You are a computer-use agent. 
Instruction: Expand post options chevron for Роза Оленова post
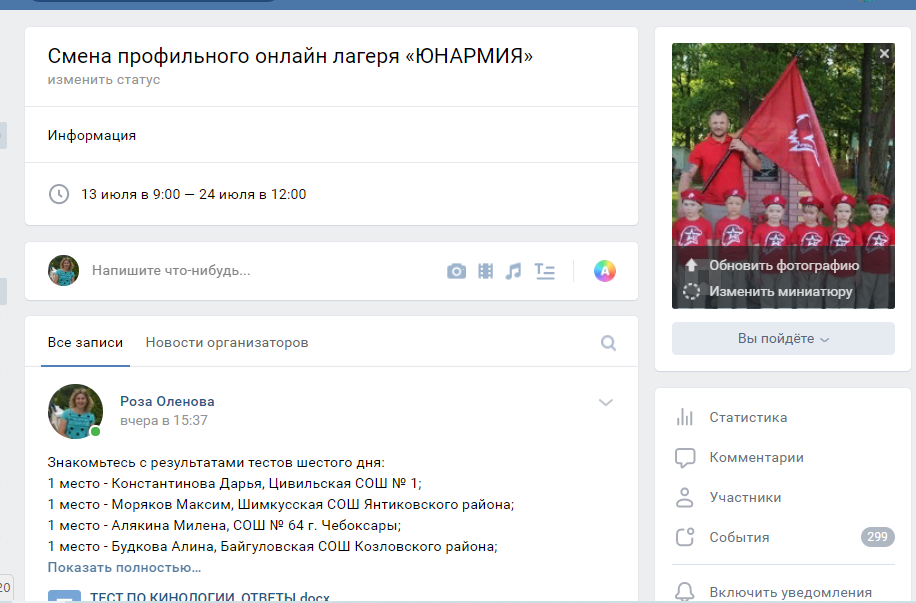(x=606, y=403)
